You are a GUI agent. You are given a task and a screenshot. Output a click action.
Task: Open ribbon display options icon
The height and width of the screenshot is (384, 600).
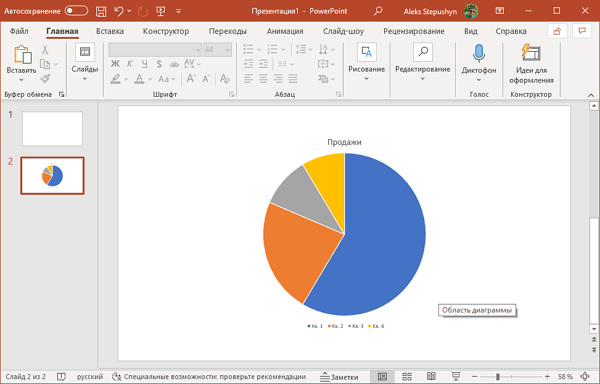499,11
